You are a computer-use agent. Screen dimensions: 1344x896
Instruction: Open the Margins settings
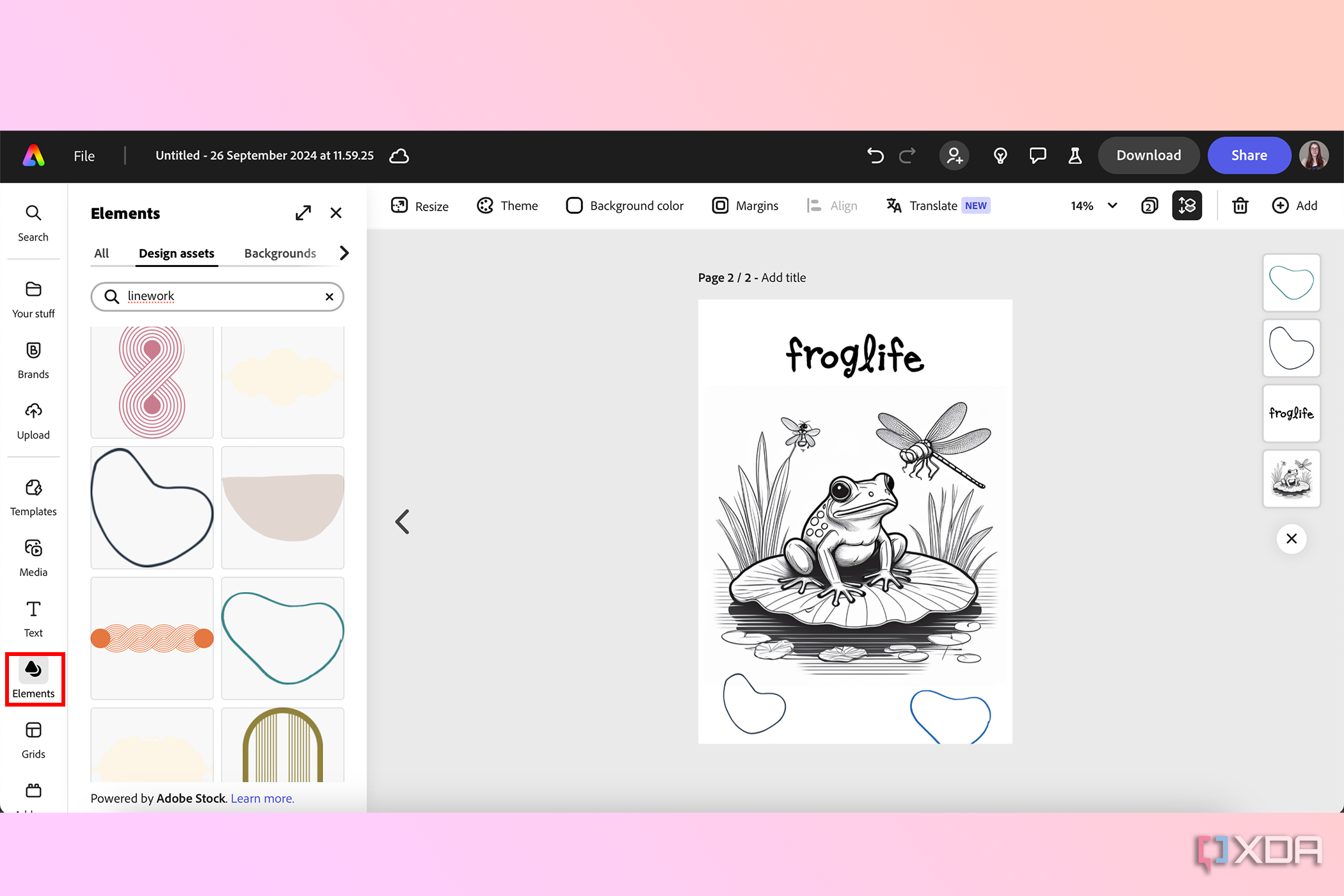point(745,205)
